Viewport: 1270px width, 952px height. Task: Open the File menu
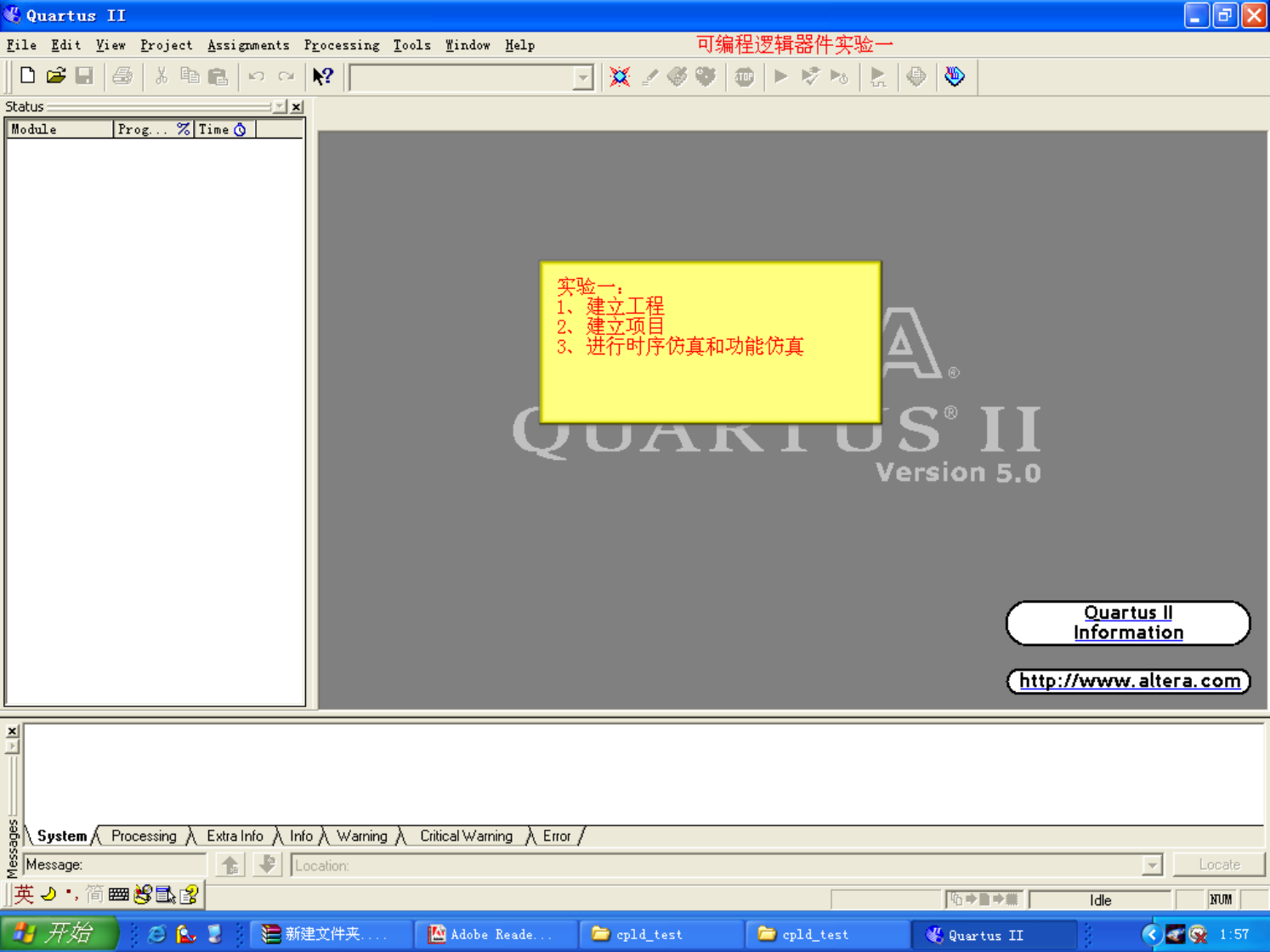[21, 45]
